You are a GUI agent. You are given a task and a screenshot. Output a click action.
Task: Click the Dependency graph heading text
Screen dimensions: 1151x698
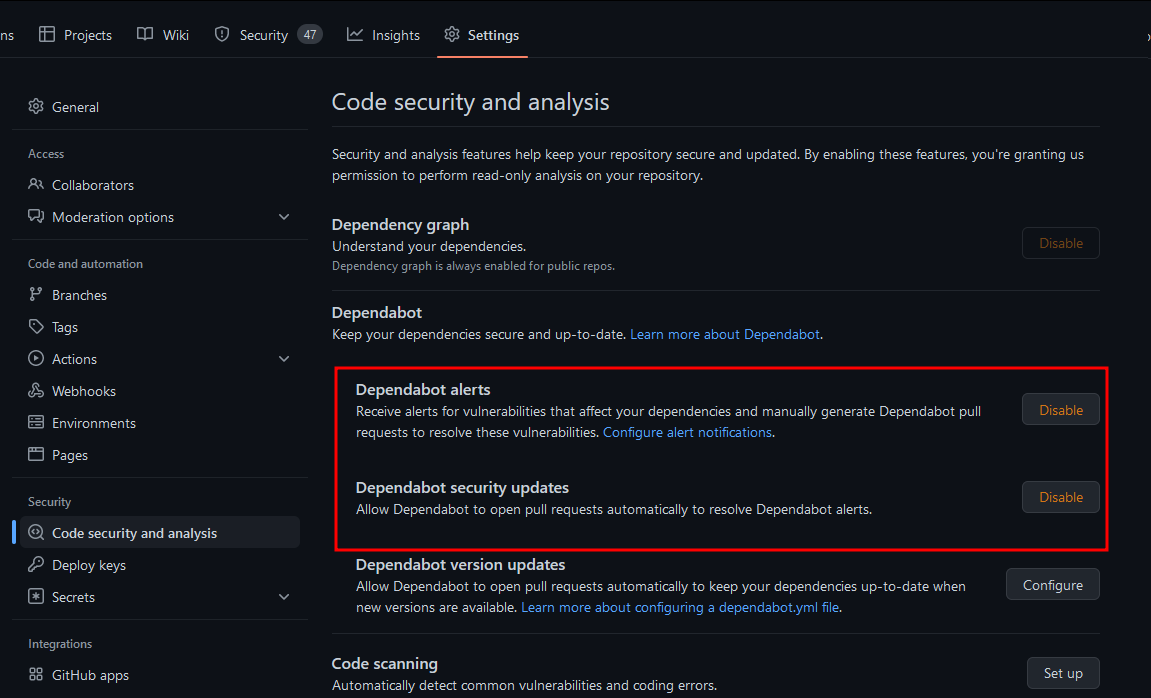tap(400, 225)
